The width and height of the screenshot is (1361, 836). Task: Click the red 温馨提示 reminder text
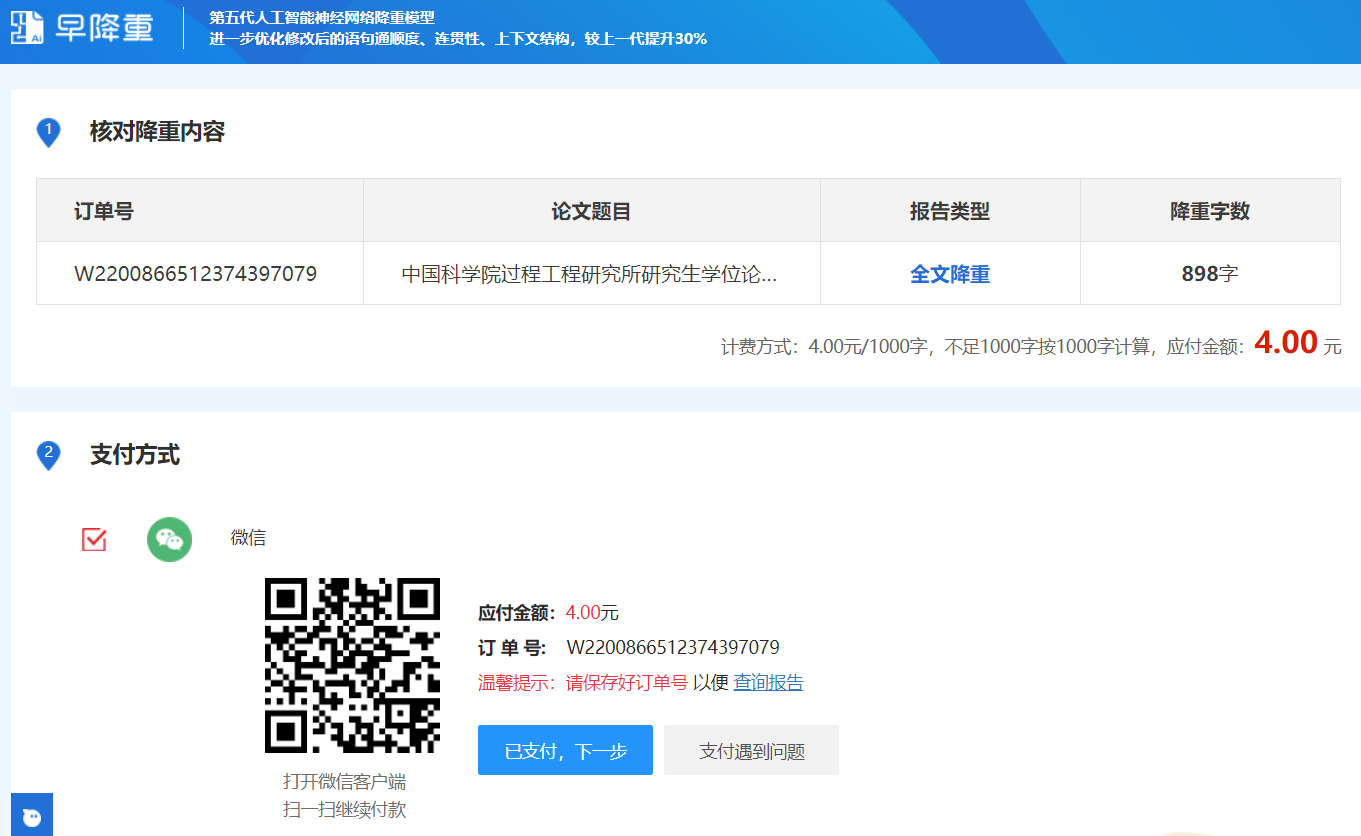click(583, 683)
